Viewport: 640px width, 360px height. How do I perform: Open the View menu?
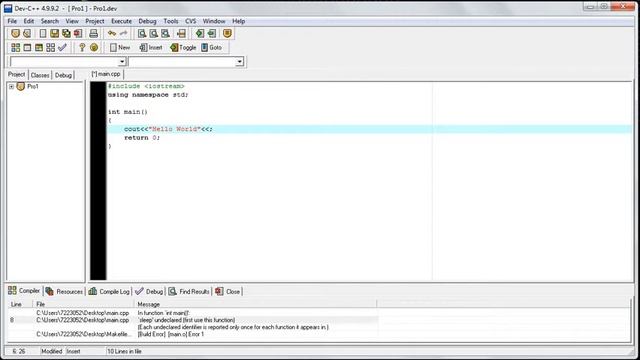[72, 21]
